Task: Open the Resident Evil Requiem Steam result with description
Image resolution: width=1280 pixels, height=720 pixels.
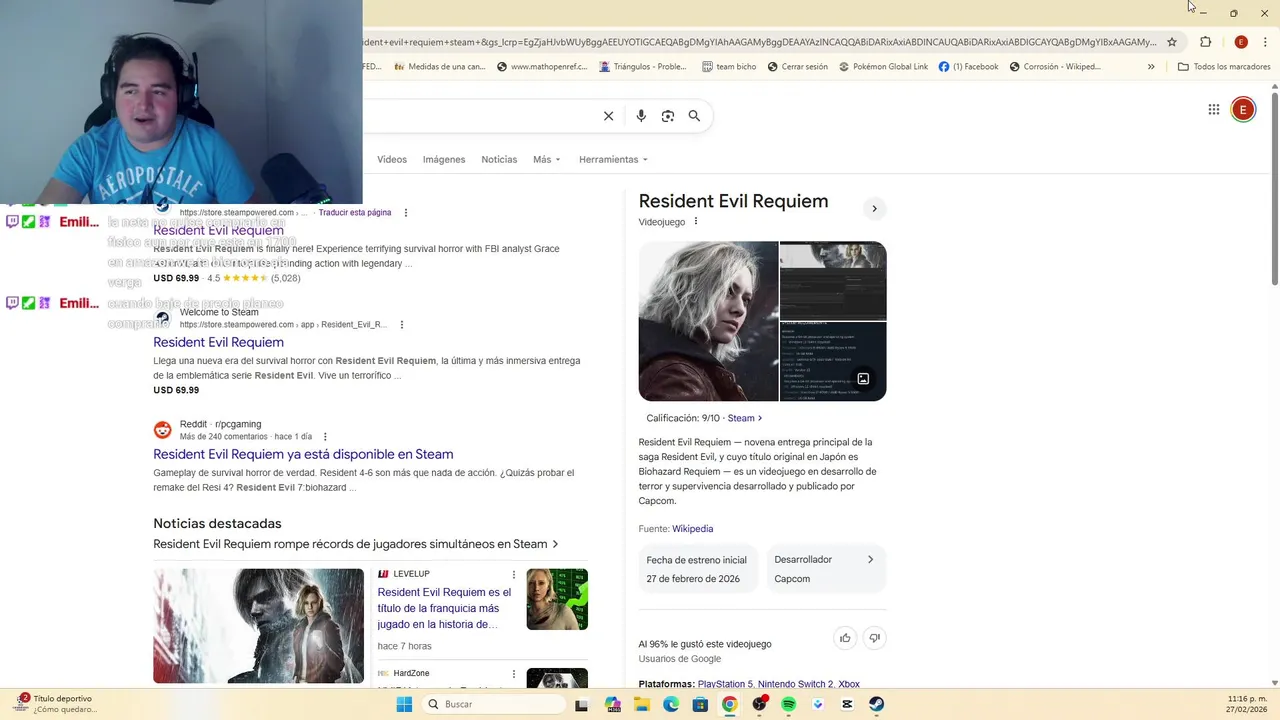Action: tap(218, 342)
